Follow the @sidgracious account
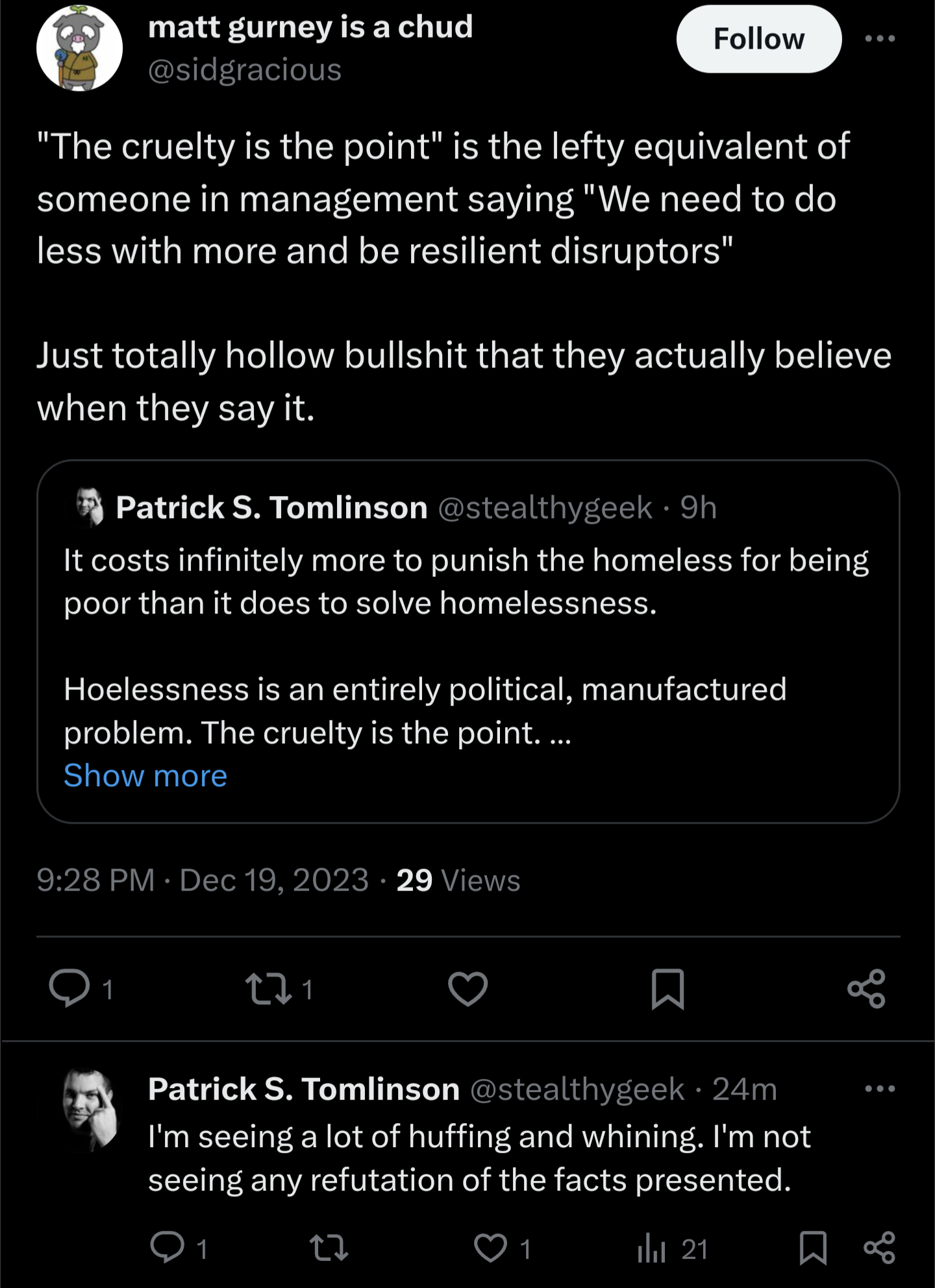This screenshot has width=935, height=1288. click(758, 39)
